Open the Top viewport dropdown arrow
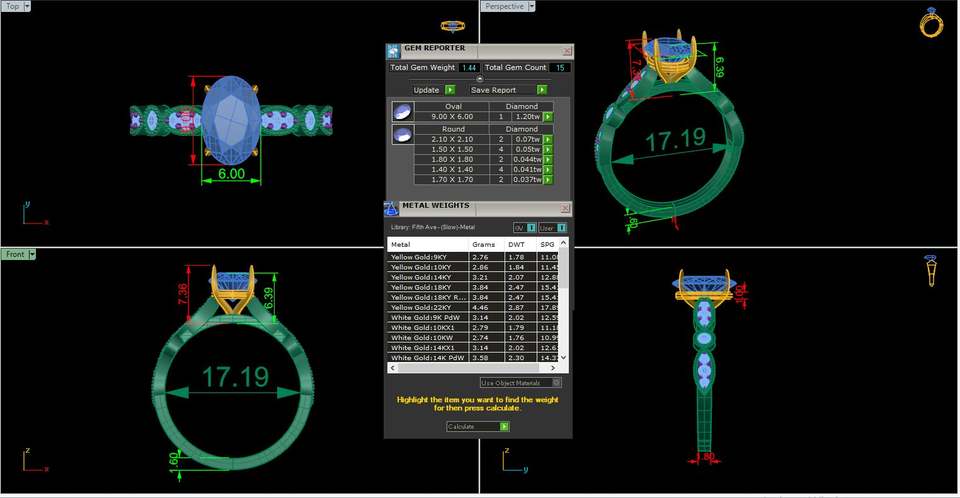The image size is (960, 498). 27,6
